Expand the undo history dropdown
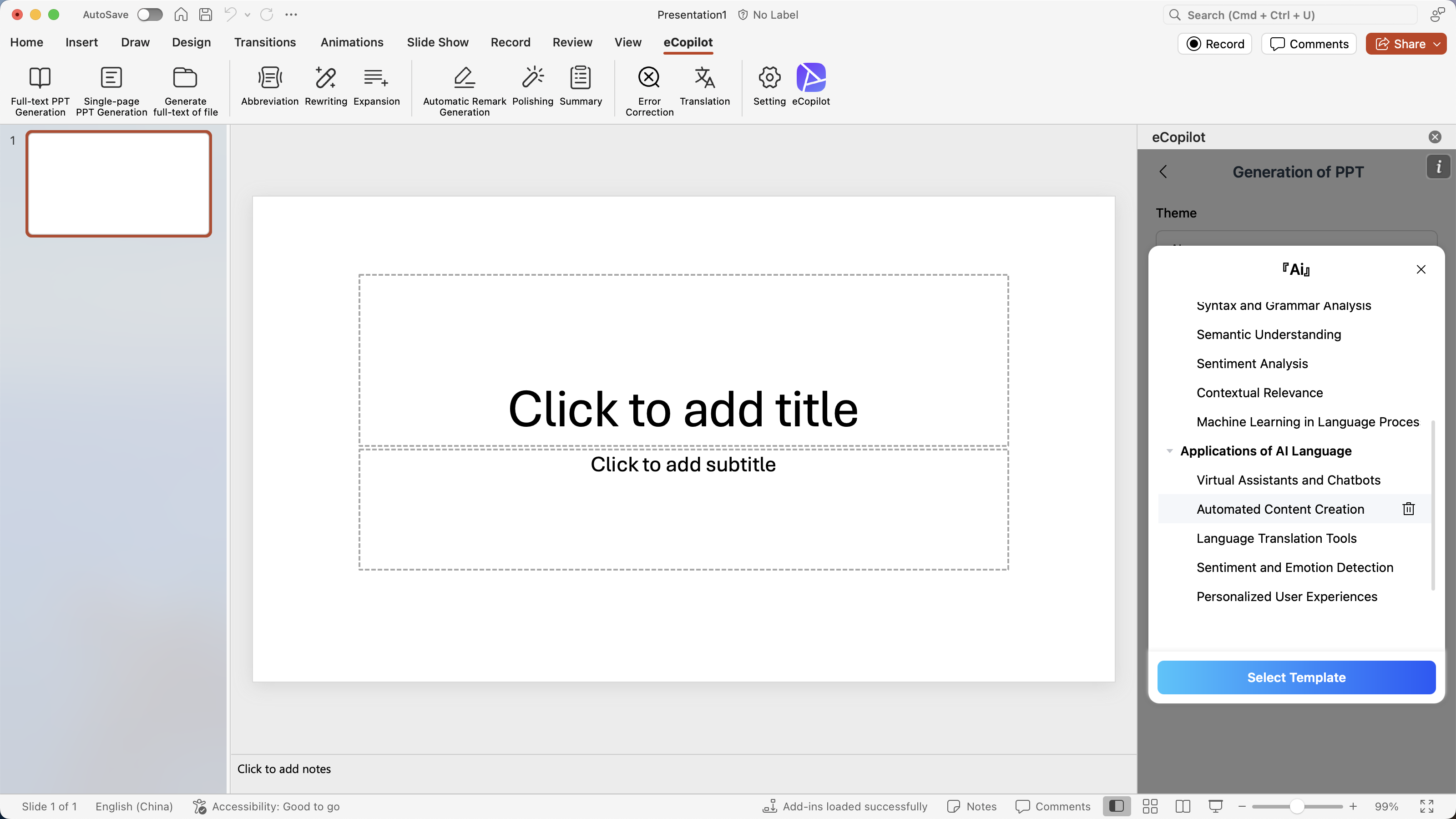The height and width of the screenshot is (819, 1456). 247,15
